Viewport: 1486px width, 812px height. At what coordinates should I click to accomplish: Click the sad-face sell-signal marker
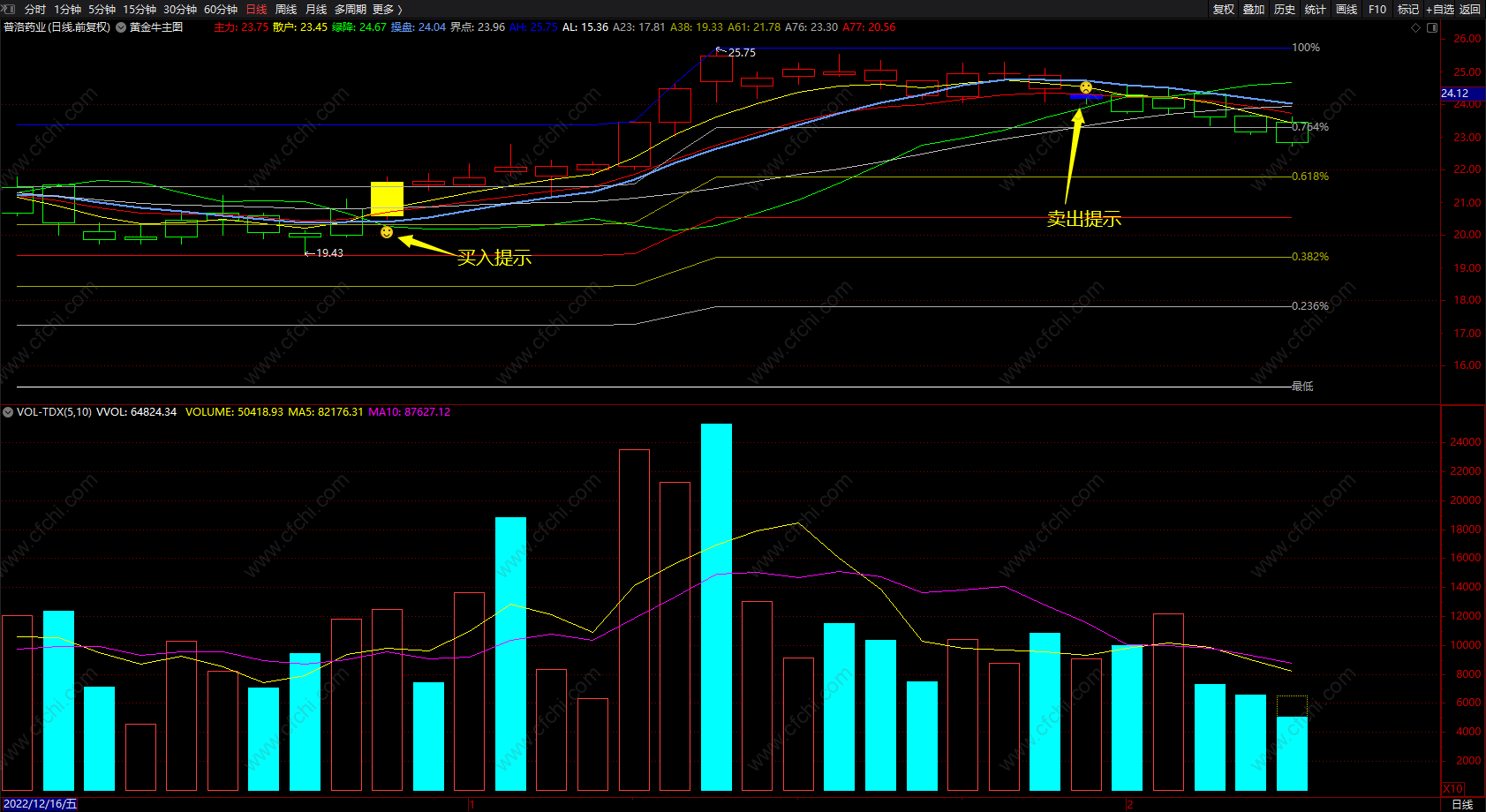[1086, 87]
